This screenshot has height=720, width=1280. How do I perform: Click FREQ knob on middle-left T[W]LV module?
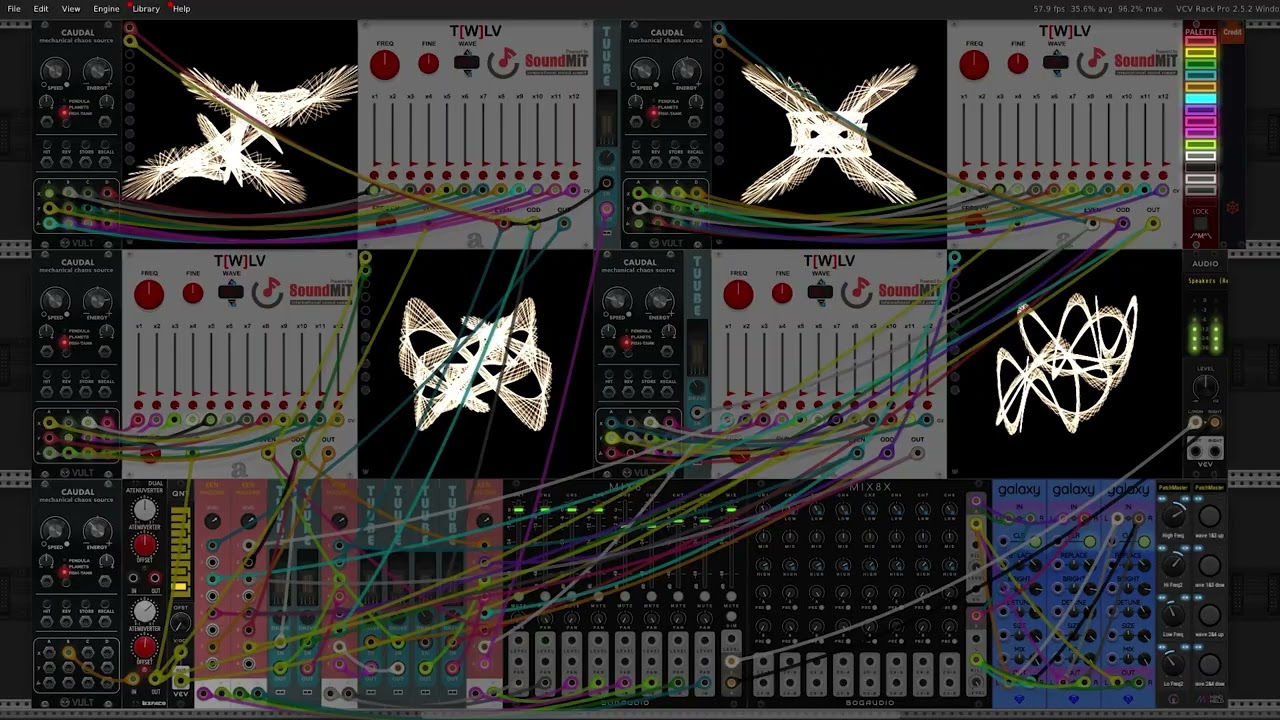coord(149,294)
